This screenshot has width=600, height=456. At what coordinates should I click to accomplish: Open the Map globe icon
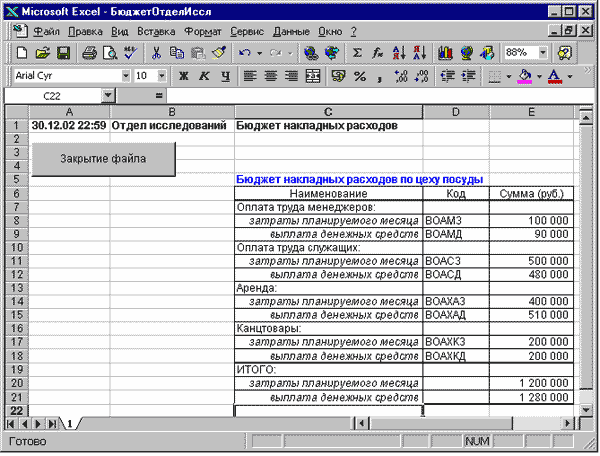click(x=466, y=53)
